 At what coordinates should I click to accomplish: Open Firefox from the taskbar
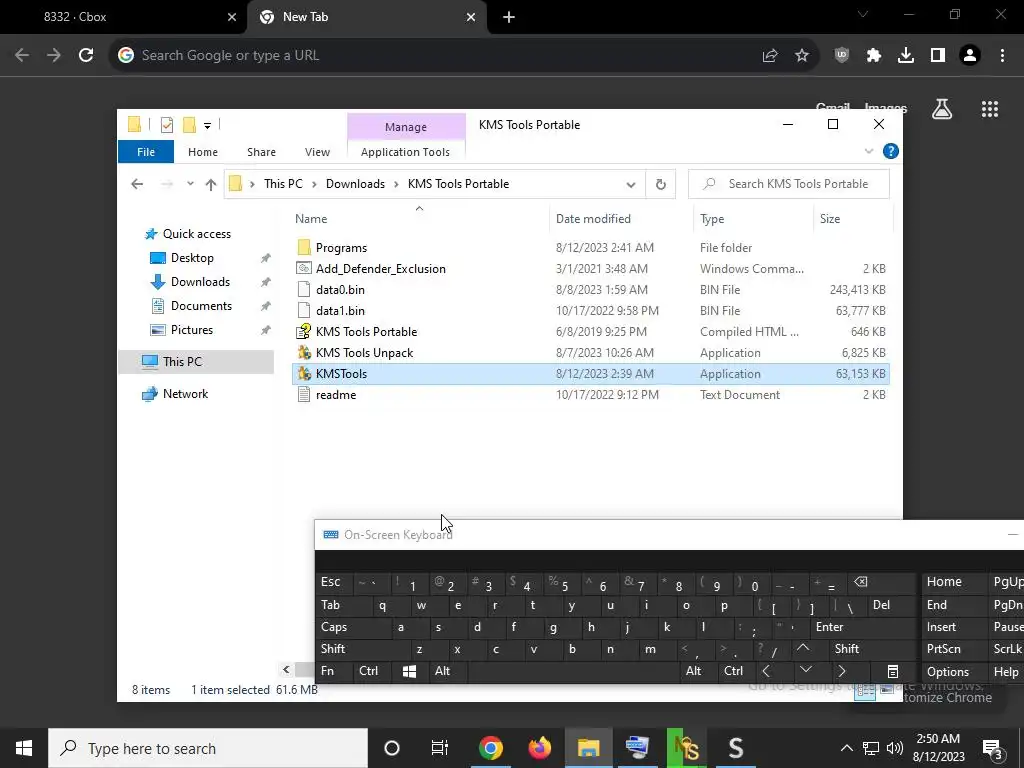(x=539, y=748)
